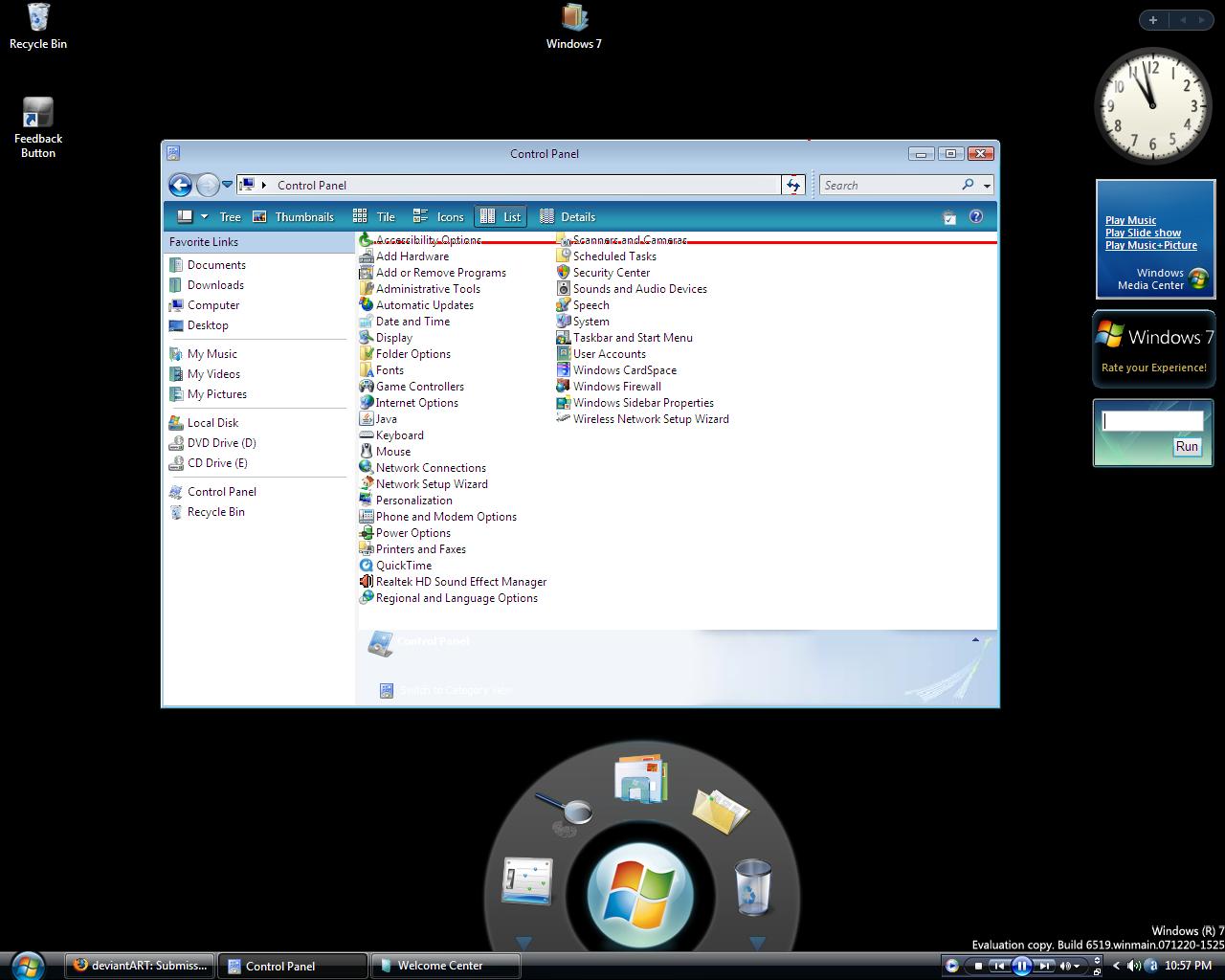Click the Search input field
This screenshot has height=980, width=1225.
[890, 186]
